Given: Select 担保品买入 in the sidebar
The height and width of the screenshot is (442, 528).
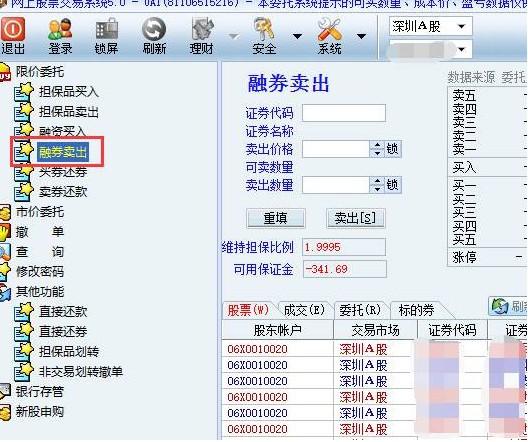Looking at the screenshot, I should (69, 92).
